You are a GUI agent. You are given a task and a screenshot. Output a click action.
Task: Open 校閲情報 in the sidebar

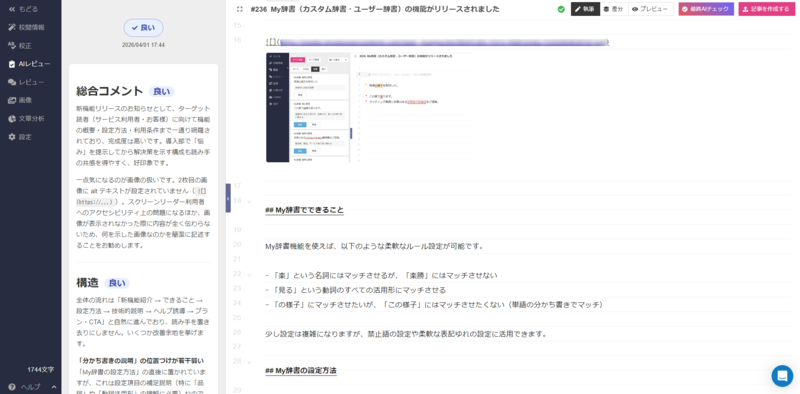(26, 28)
